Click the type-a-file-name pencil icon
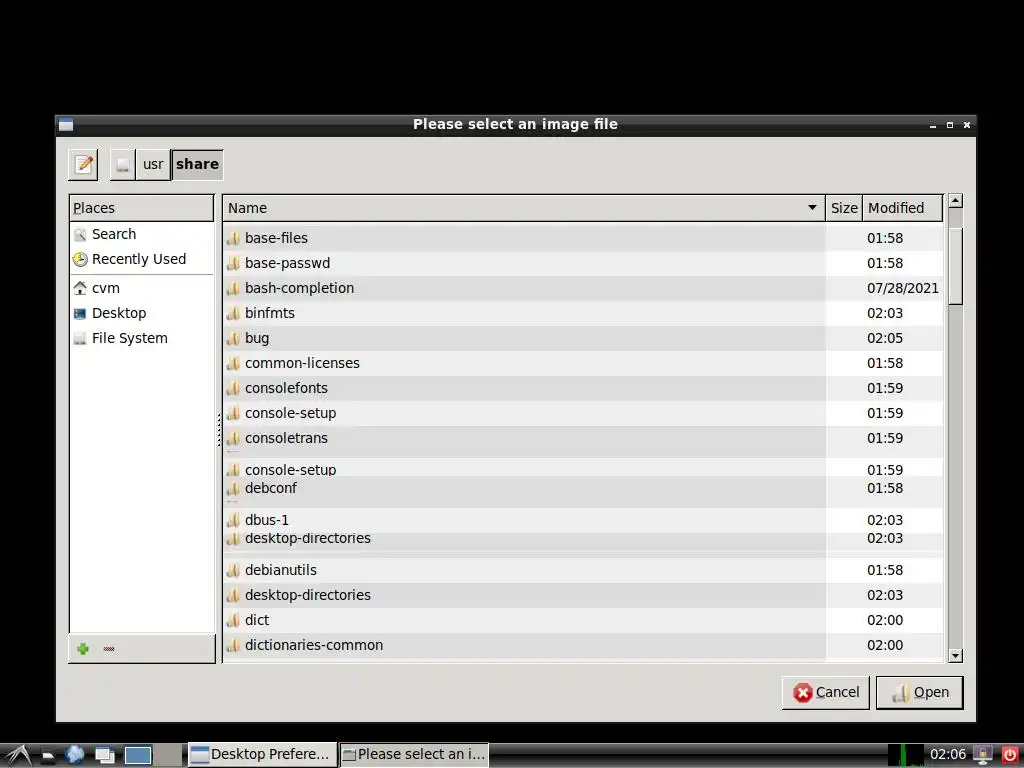The image size is (1024, 768). point(83,165)
